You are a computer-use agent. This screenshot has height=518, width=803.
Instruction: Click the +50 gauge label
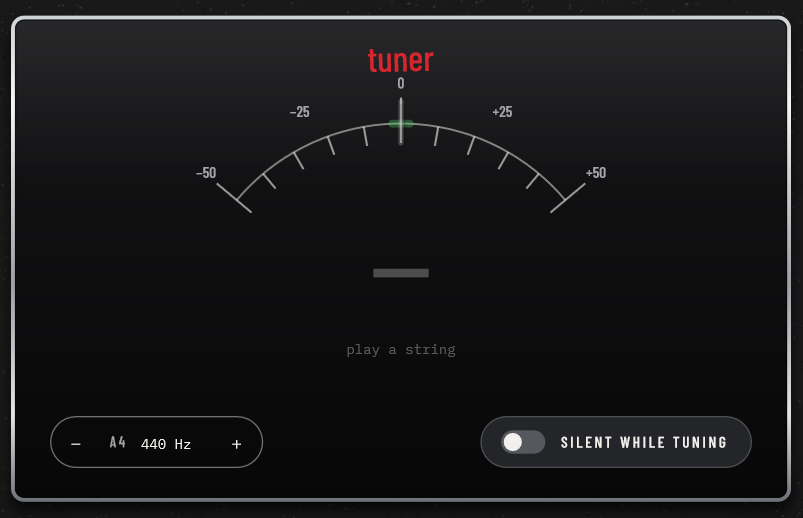596,173
